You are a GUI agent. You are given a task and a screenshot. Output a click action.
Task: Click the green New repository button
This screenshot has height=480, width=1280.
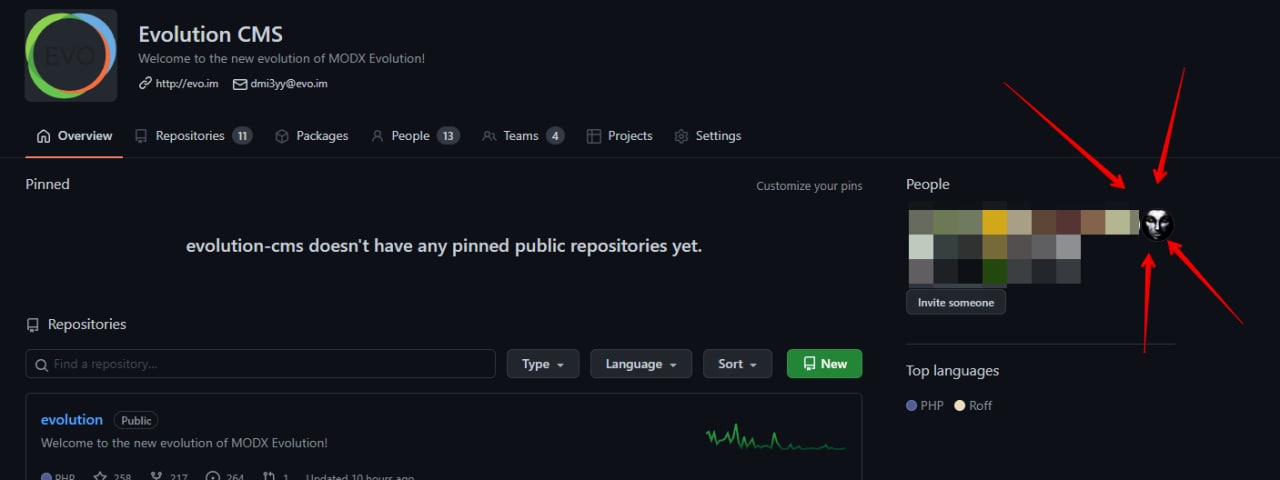825,364
